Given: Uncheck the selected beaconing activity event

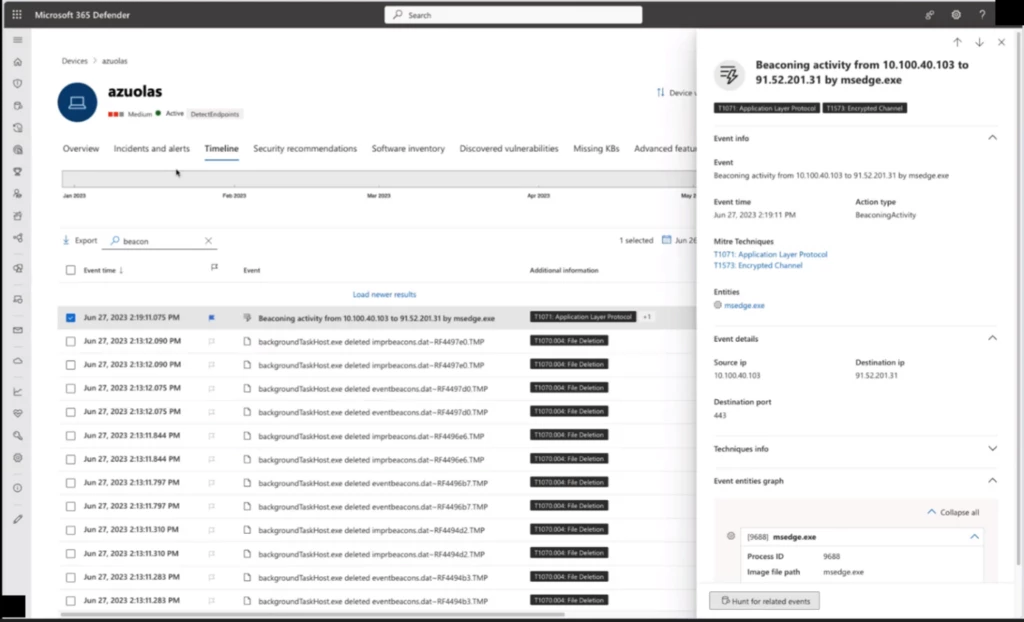Looking at the screenshot, I should coord(70,317).
